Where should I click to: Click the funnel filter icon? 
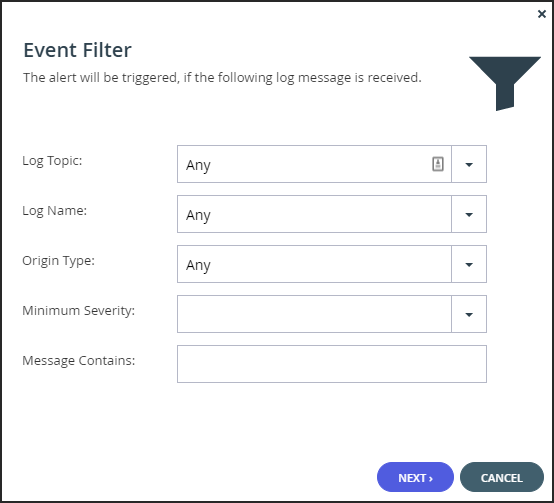(x=505, y=83)
